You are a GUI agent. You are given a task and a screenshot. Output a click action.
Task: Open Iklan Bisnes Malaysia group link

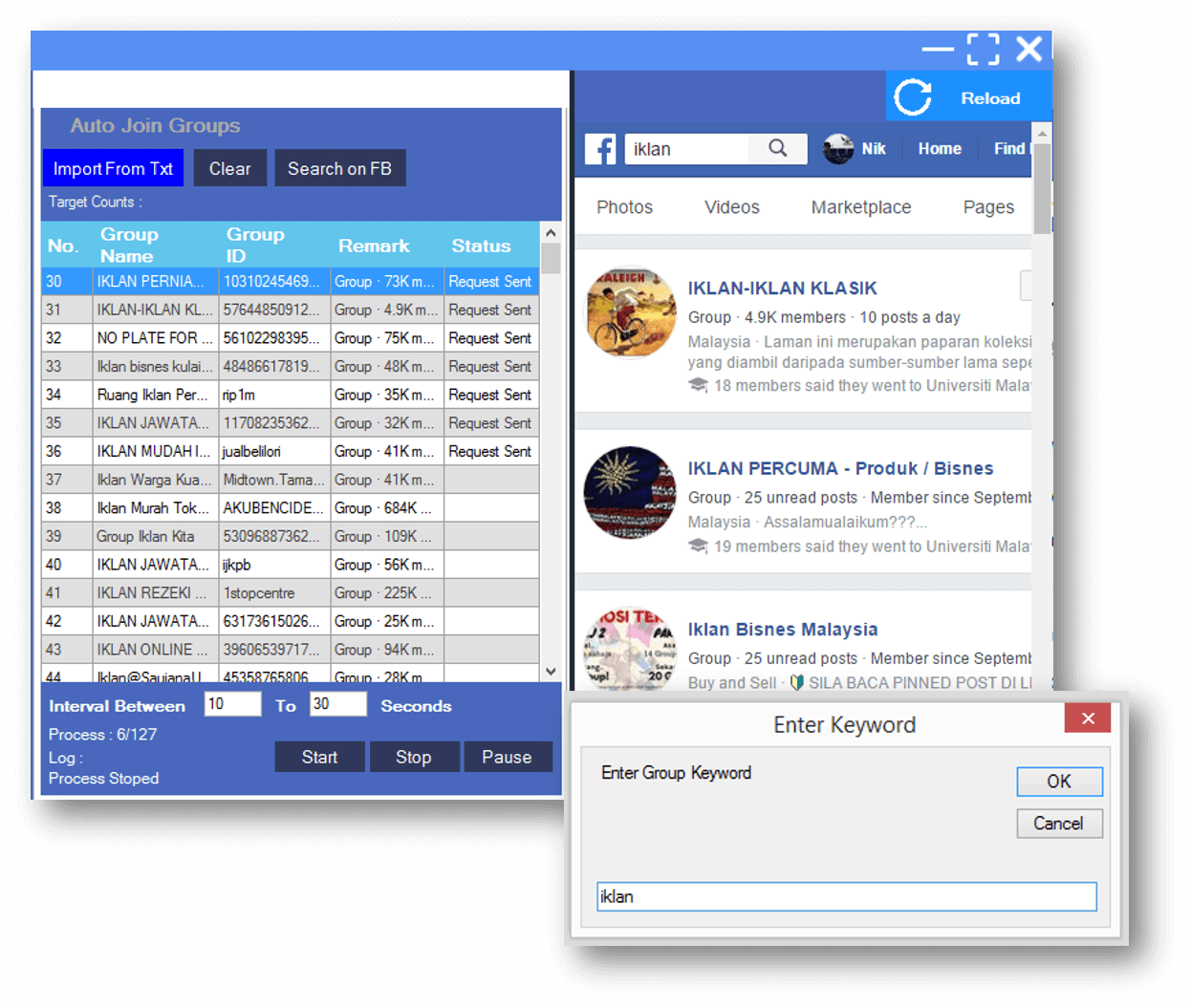[x=782, y=630]
